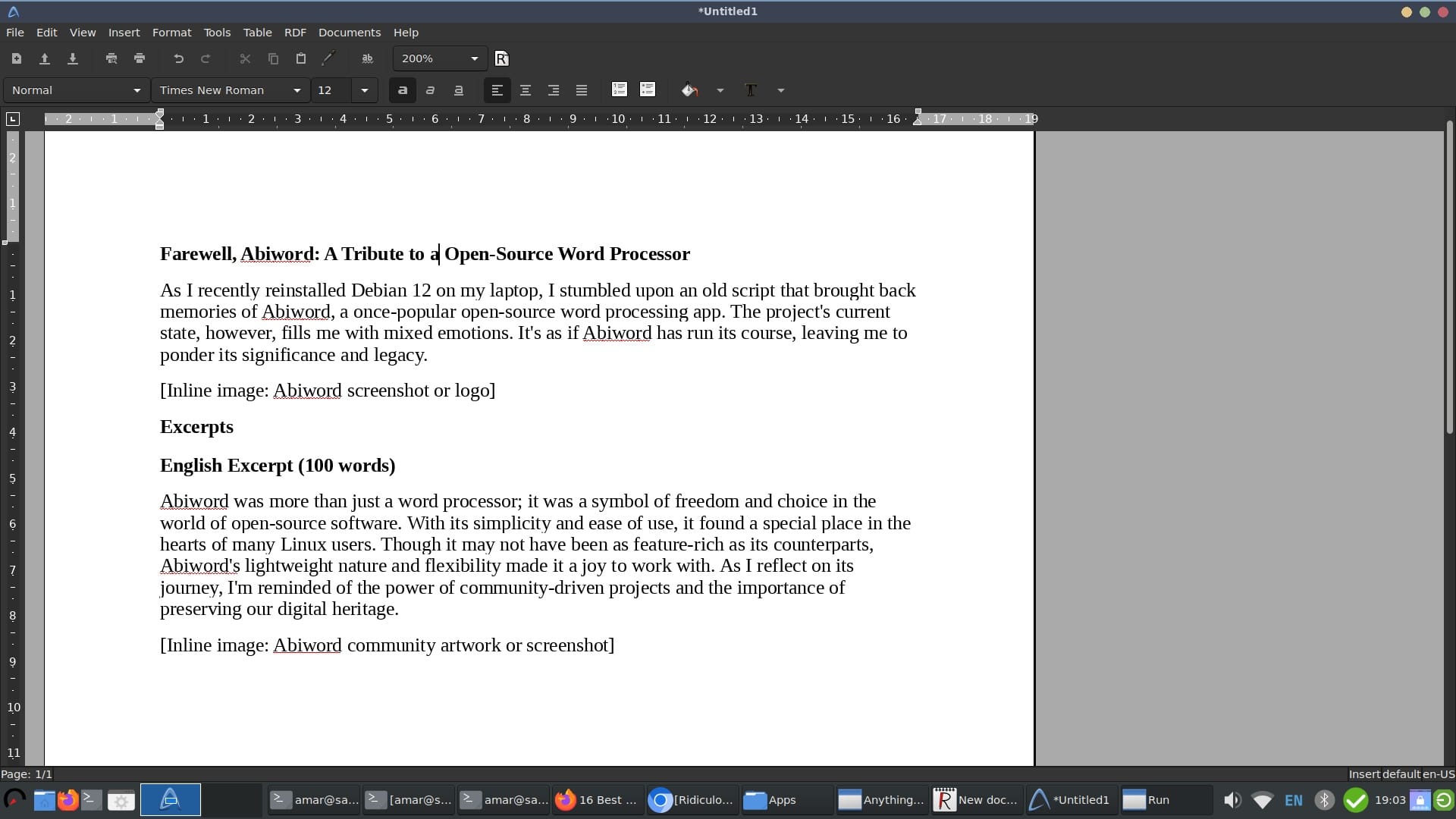The image size is (1456, 819).
Task: Click the 'Insert' mode status bar entry
Action: tap(1364, 774)
